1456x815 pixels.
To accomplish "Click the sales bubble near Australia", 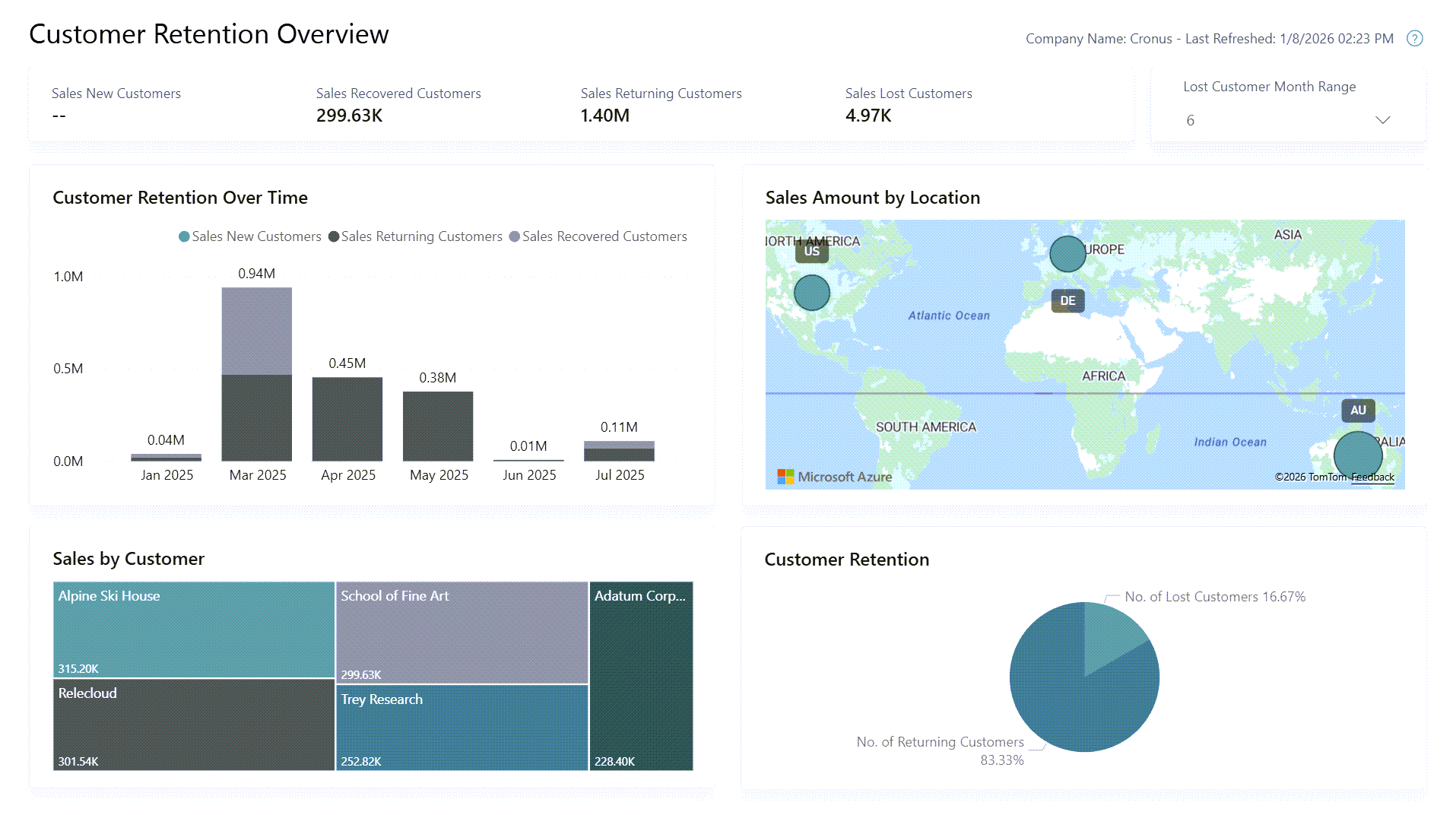I will point(1357,454).
